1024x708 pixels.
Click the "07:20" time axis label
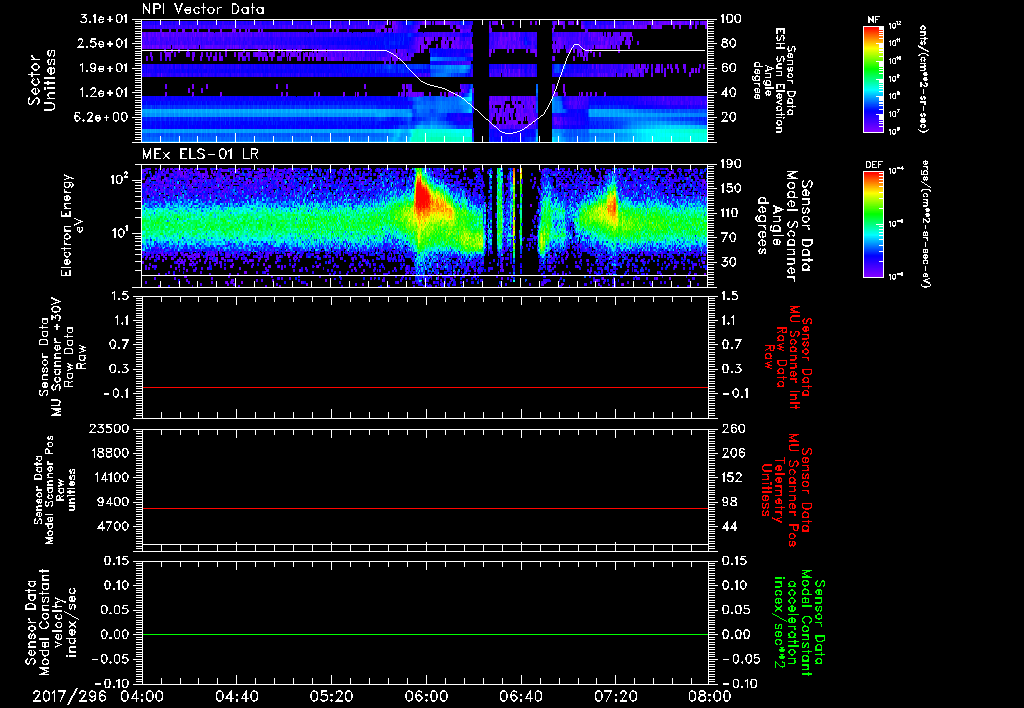pos(615,696)
